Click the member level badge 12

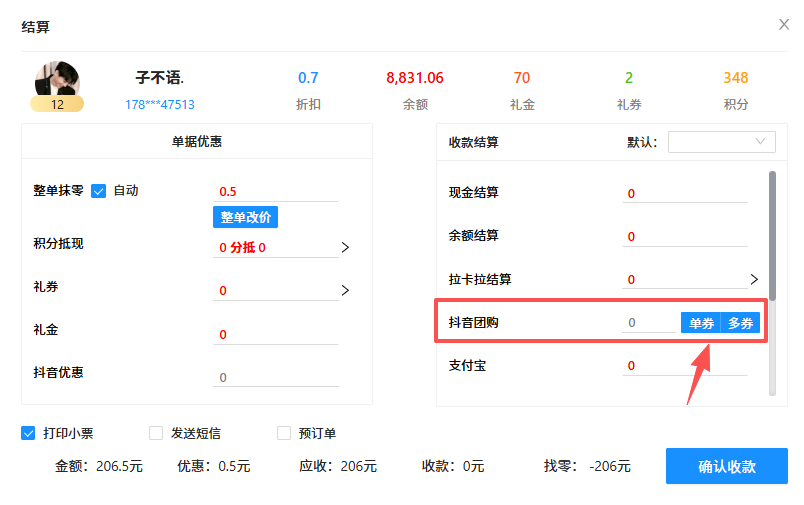click(x=57, y=104)
